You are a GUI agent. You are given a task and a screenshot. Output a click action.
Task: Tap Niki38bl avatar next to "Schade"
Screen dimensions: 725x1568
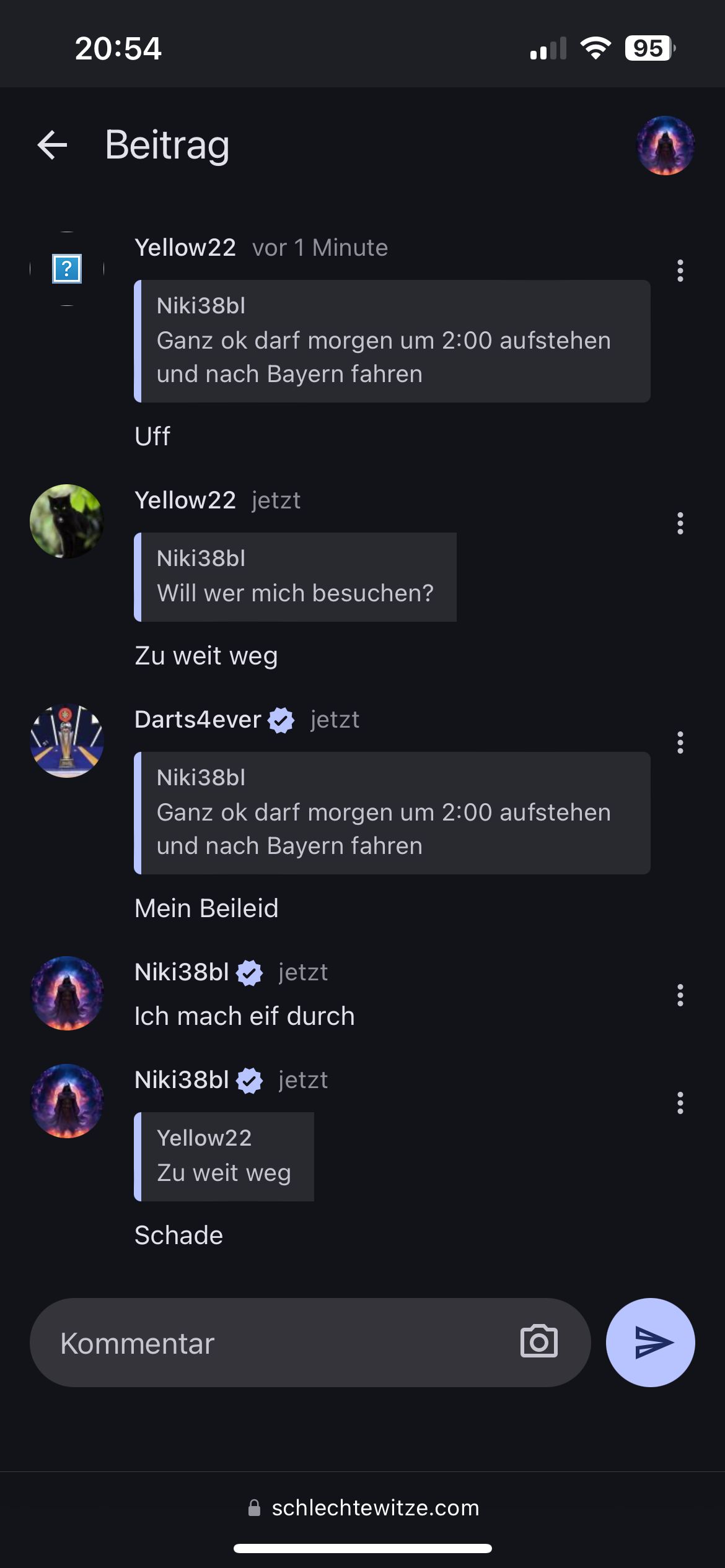pos(67,1101)
